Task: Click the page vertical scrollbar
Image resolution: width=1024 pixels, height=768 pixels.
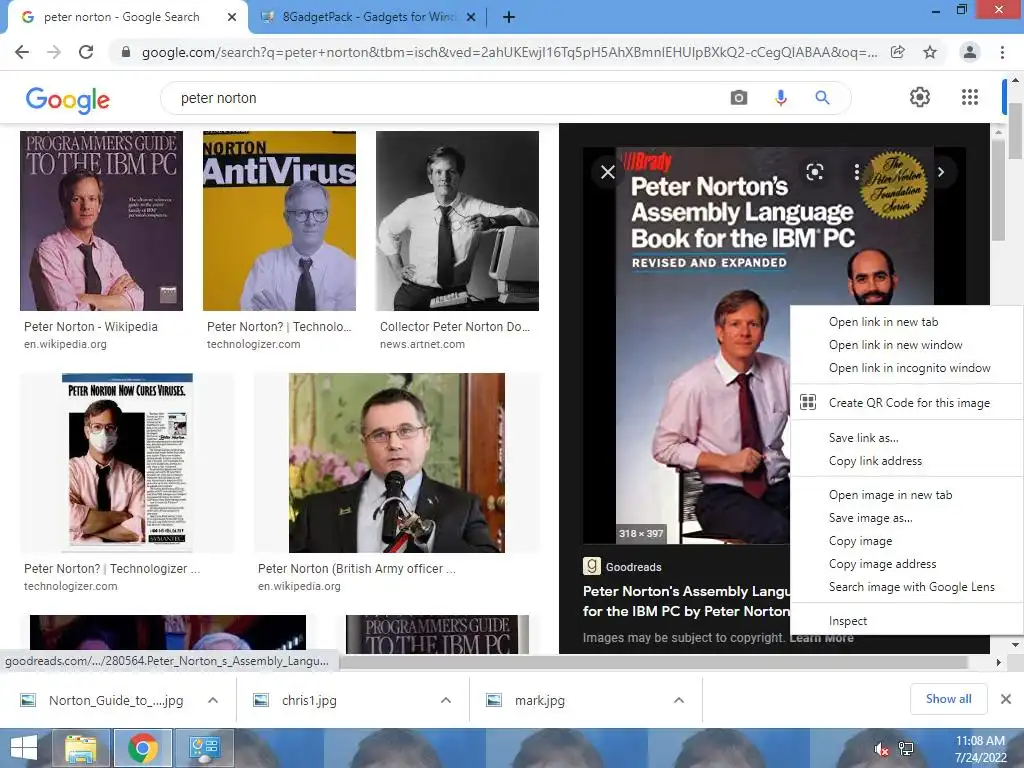Action: tap(1015, 131)
